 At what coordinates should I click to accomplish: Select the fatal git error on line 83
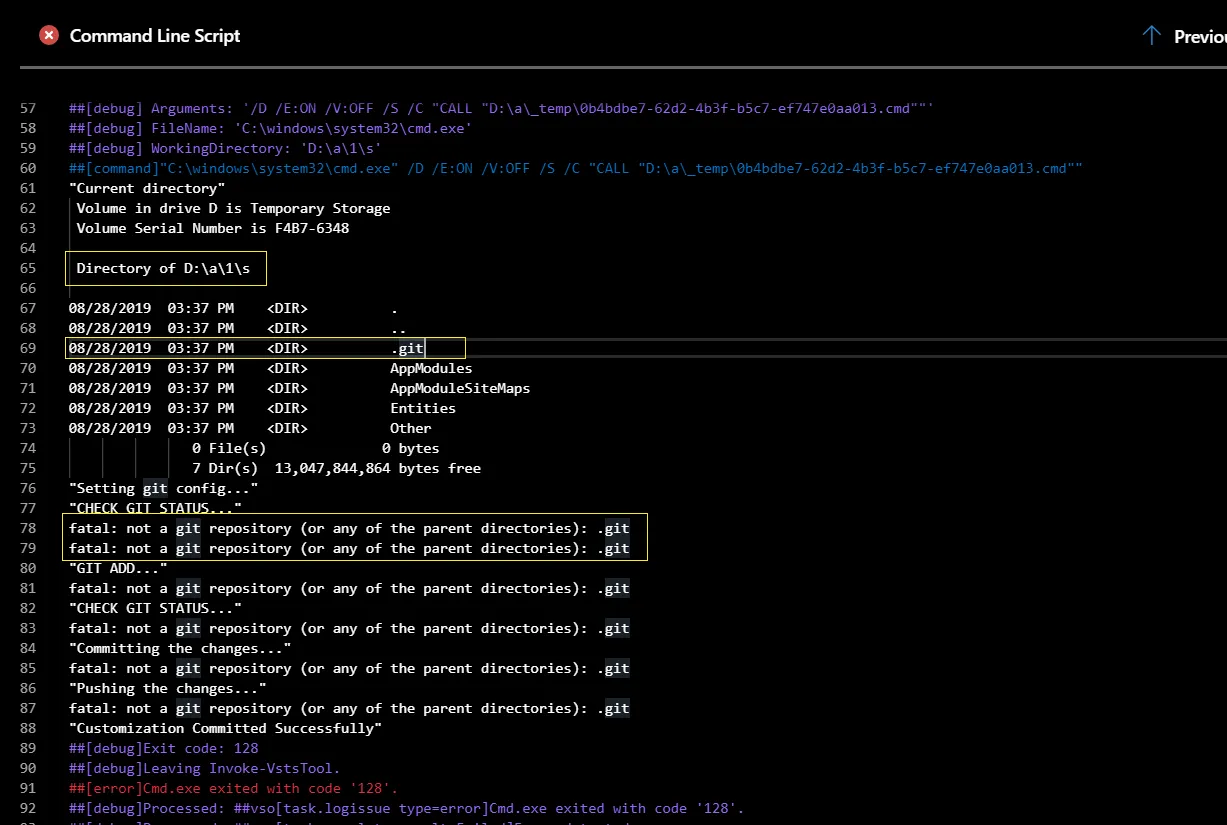349,628
